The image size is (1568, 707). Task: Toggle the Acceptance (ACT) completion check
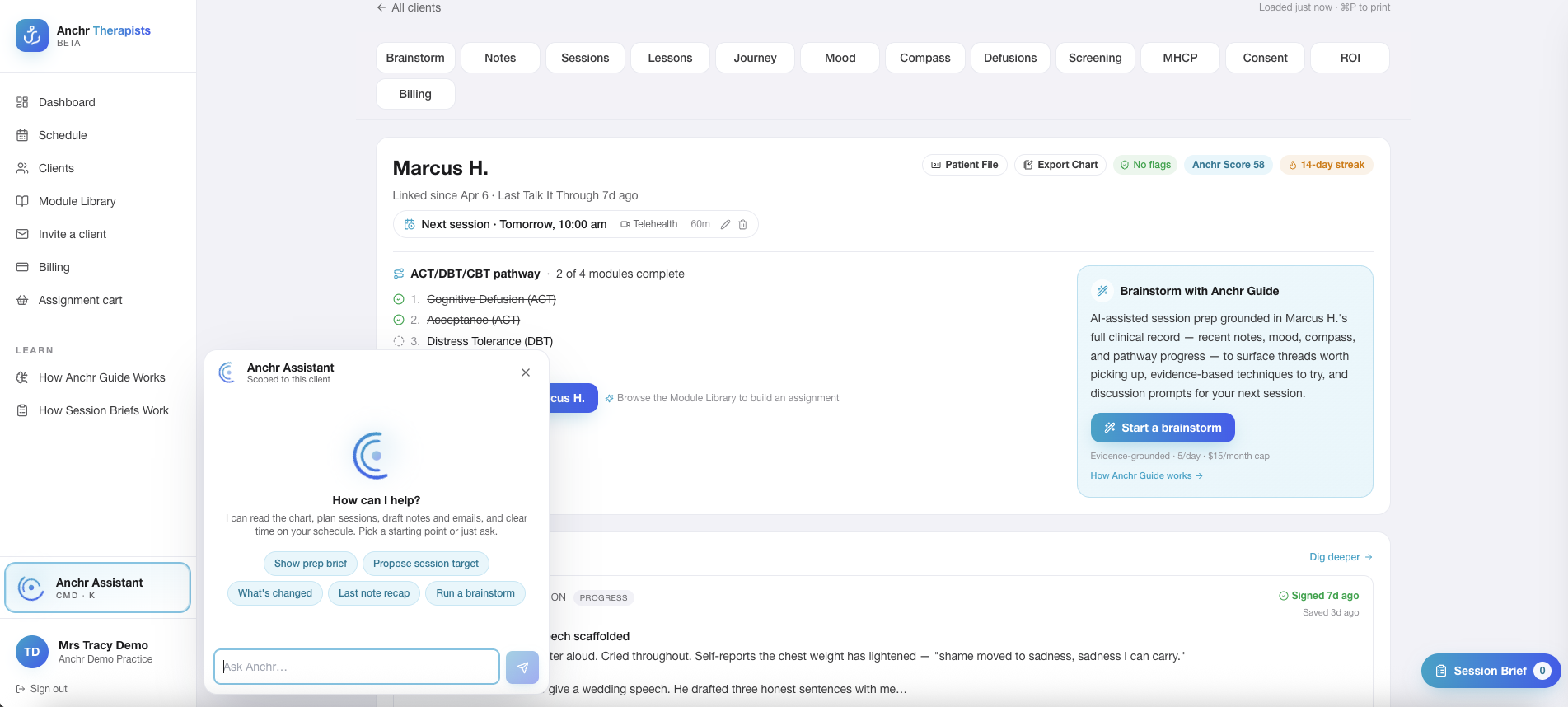(399, 320)
